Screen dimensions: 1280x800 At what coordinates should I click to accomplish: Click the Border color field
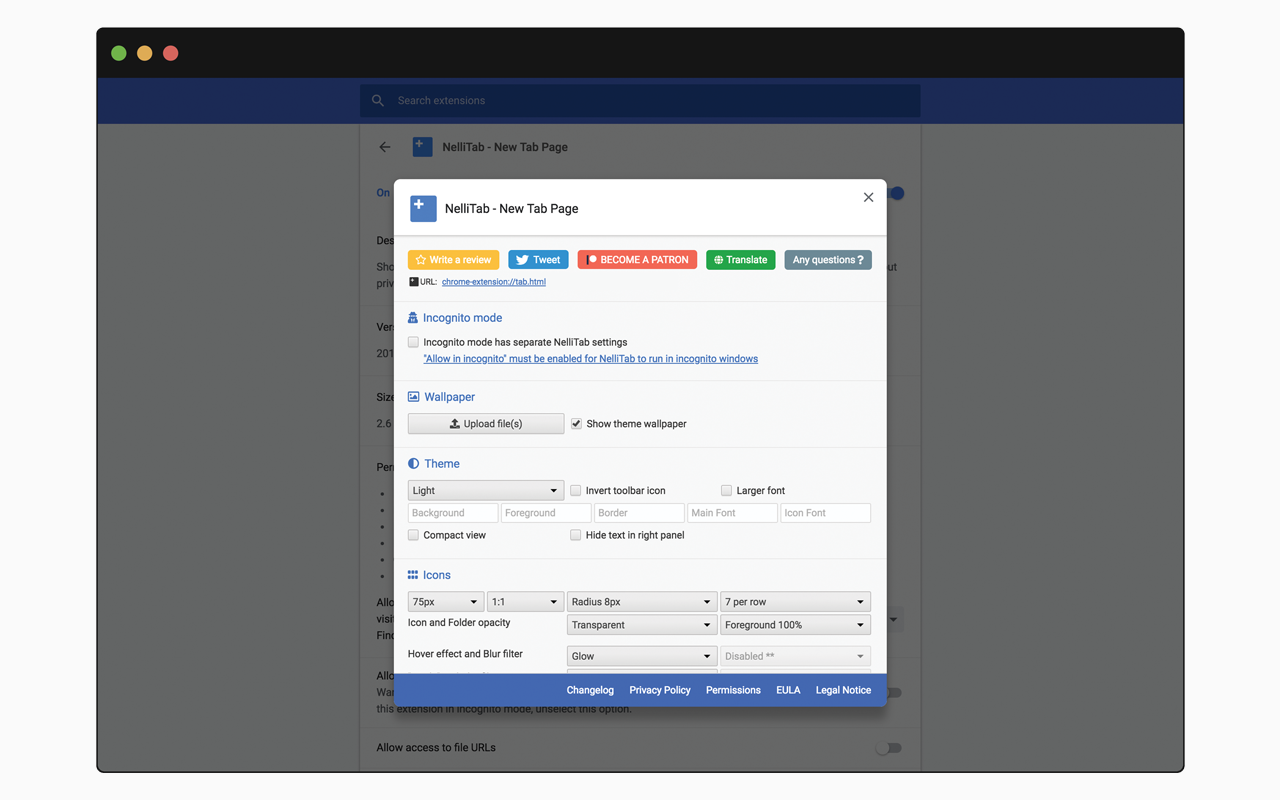pyautogui.click(x=639, y=513)
